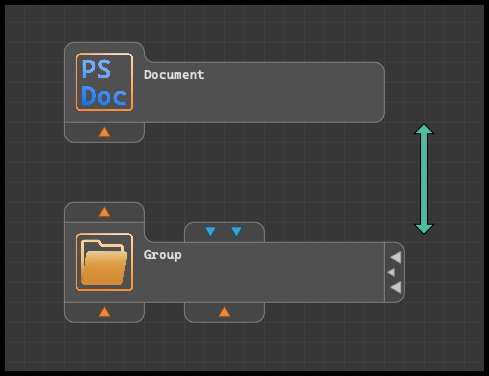The image size is (489, 376).
Task: Select the Document node label
Action: (x=174, y=75)
